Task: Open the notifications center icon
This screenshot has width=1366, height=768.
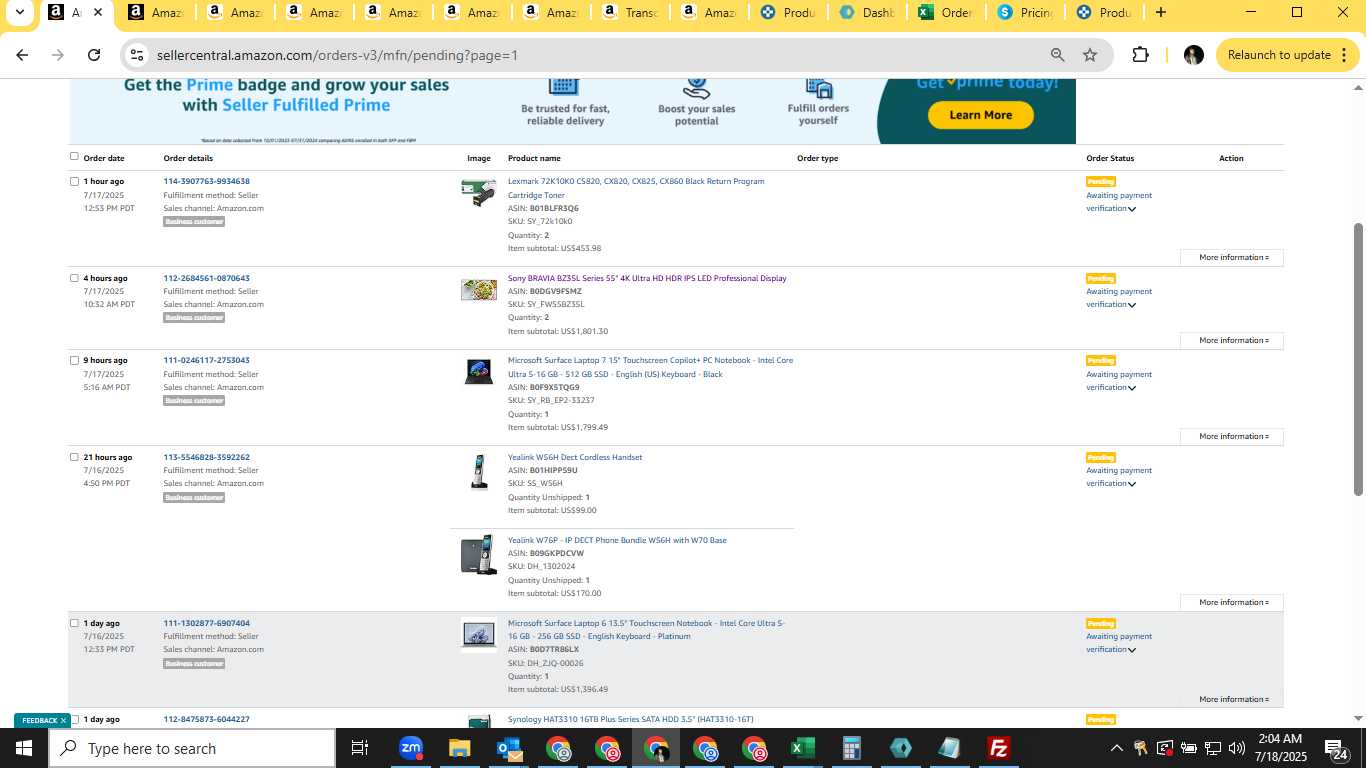Action: click(x=1337, y=748)
